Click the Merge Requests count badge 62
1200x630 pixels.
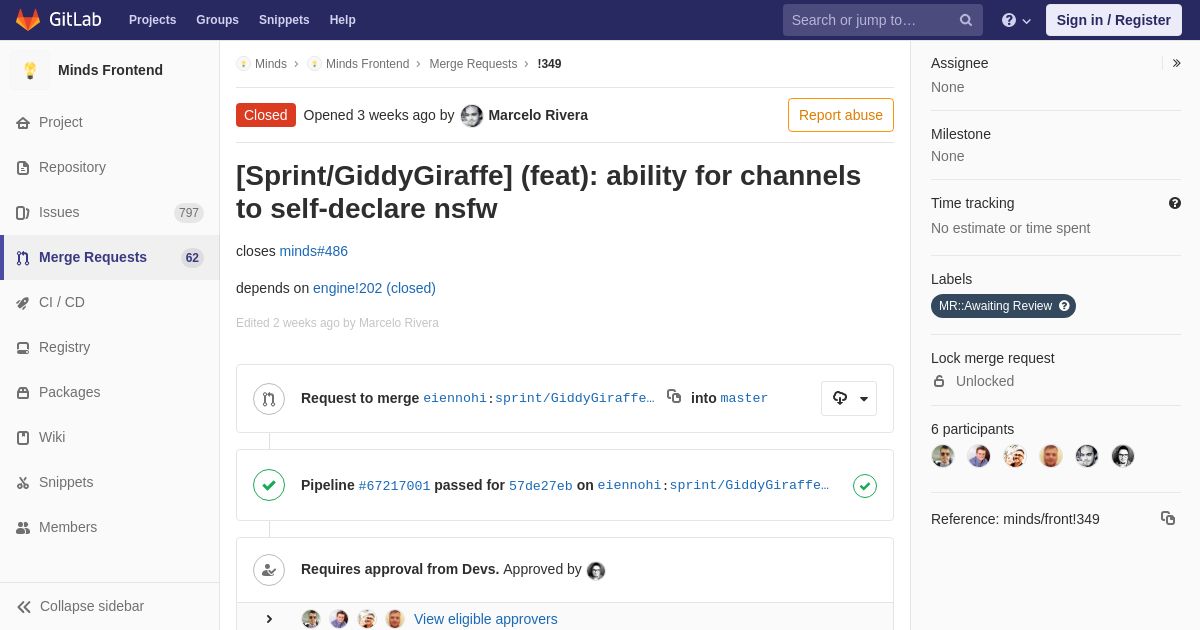click(x=192, y=258)
